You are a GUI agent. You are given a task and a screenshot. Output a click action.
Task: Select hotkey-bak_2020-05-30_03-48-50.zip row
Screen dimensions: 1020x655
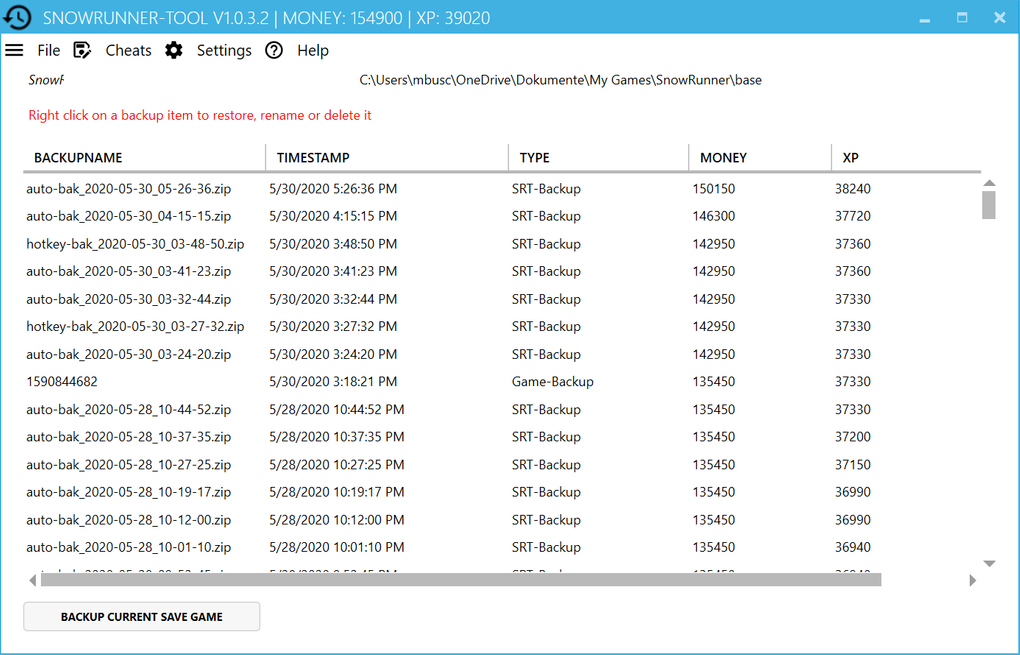(x=135, y=244)
